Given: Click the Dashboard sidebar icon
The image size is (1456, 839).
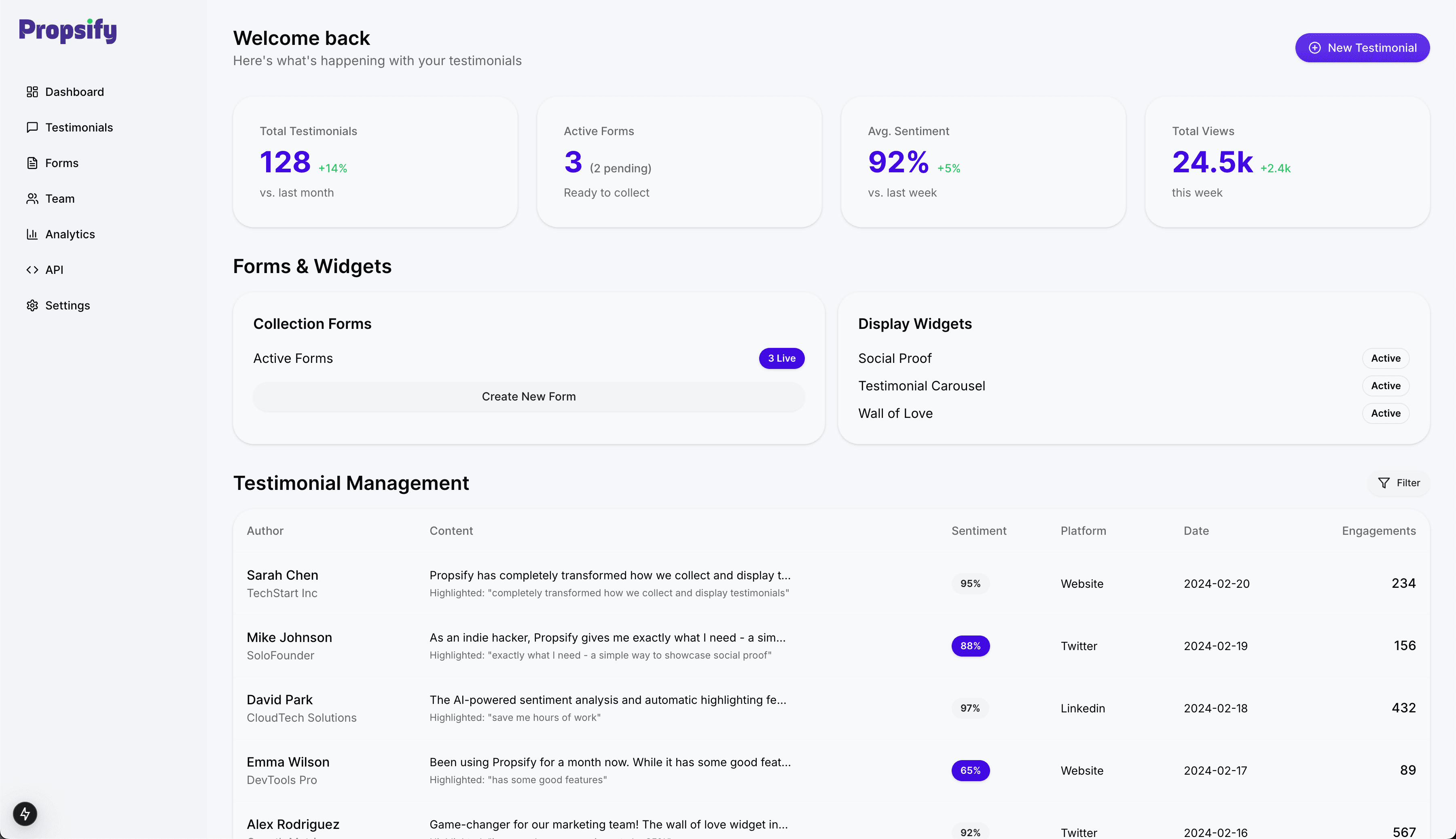Looking at the screenshot, I should coord(32,91).
